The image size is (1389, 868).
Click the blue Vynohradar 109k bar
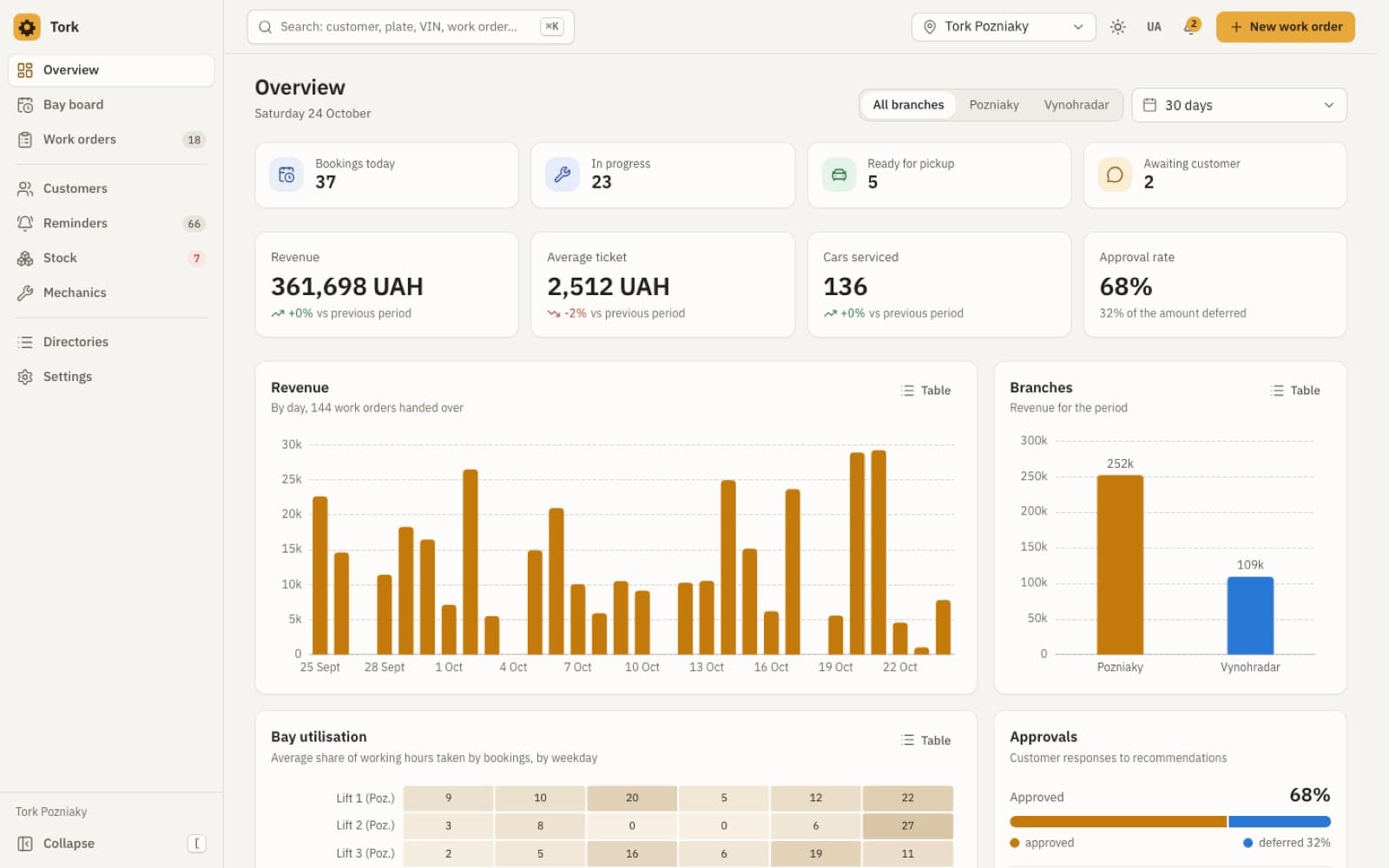pyautogui.click(x=1250, y=615)
